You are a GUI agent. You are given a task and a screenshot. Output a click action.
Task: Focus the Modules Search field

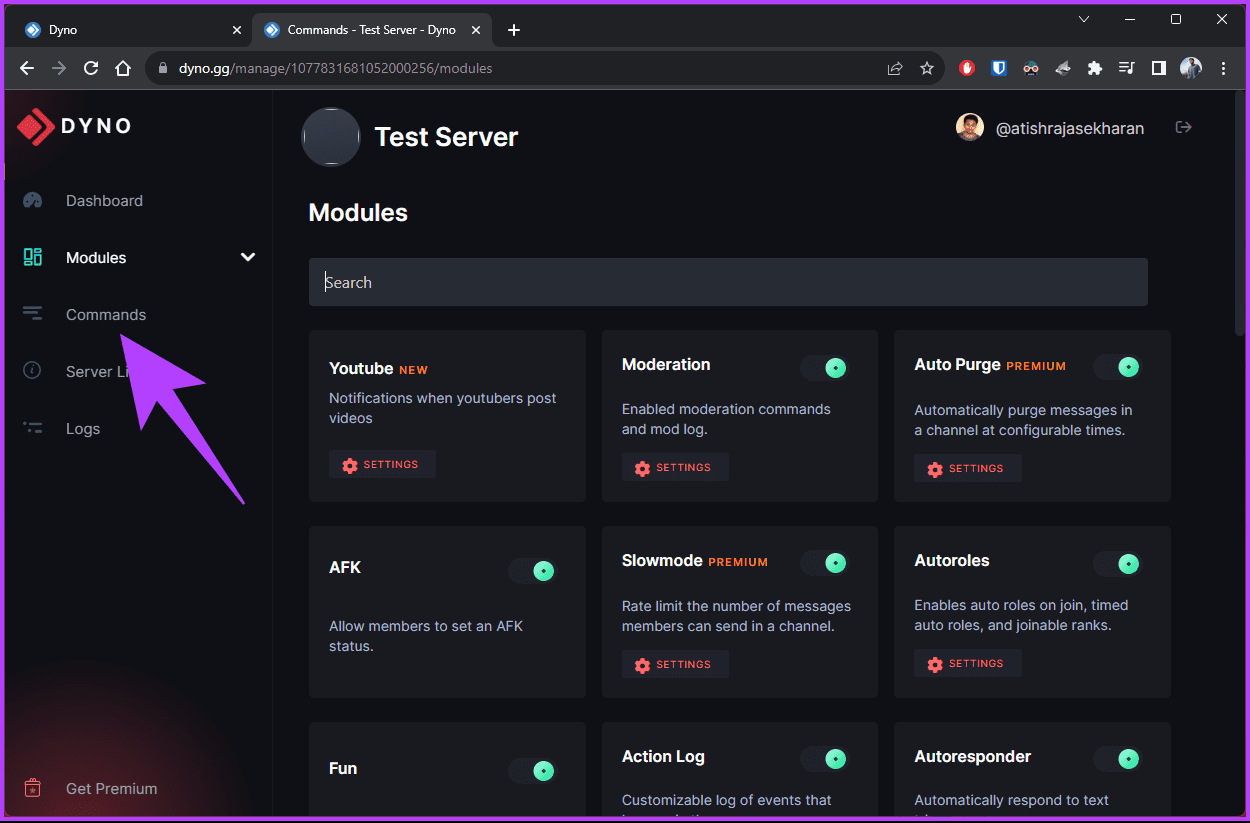coord(728,282)
